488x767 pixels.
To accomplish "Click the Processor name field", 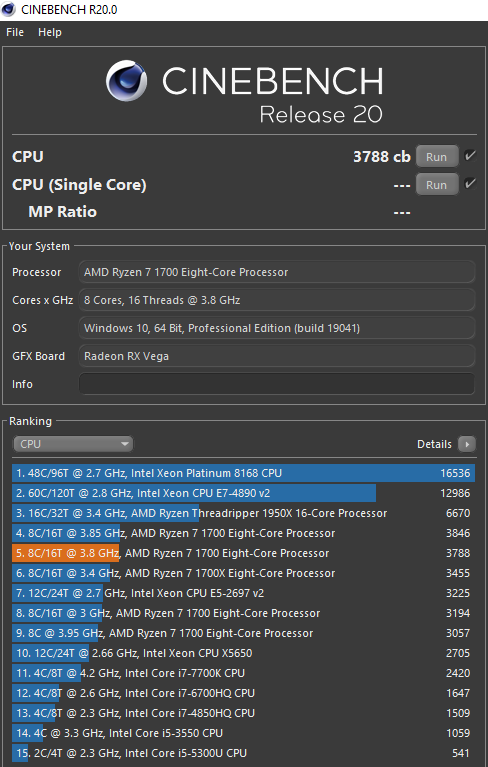I will tap(277, 272).
